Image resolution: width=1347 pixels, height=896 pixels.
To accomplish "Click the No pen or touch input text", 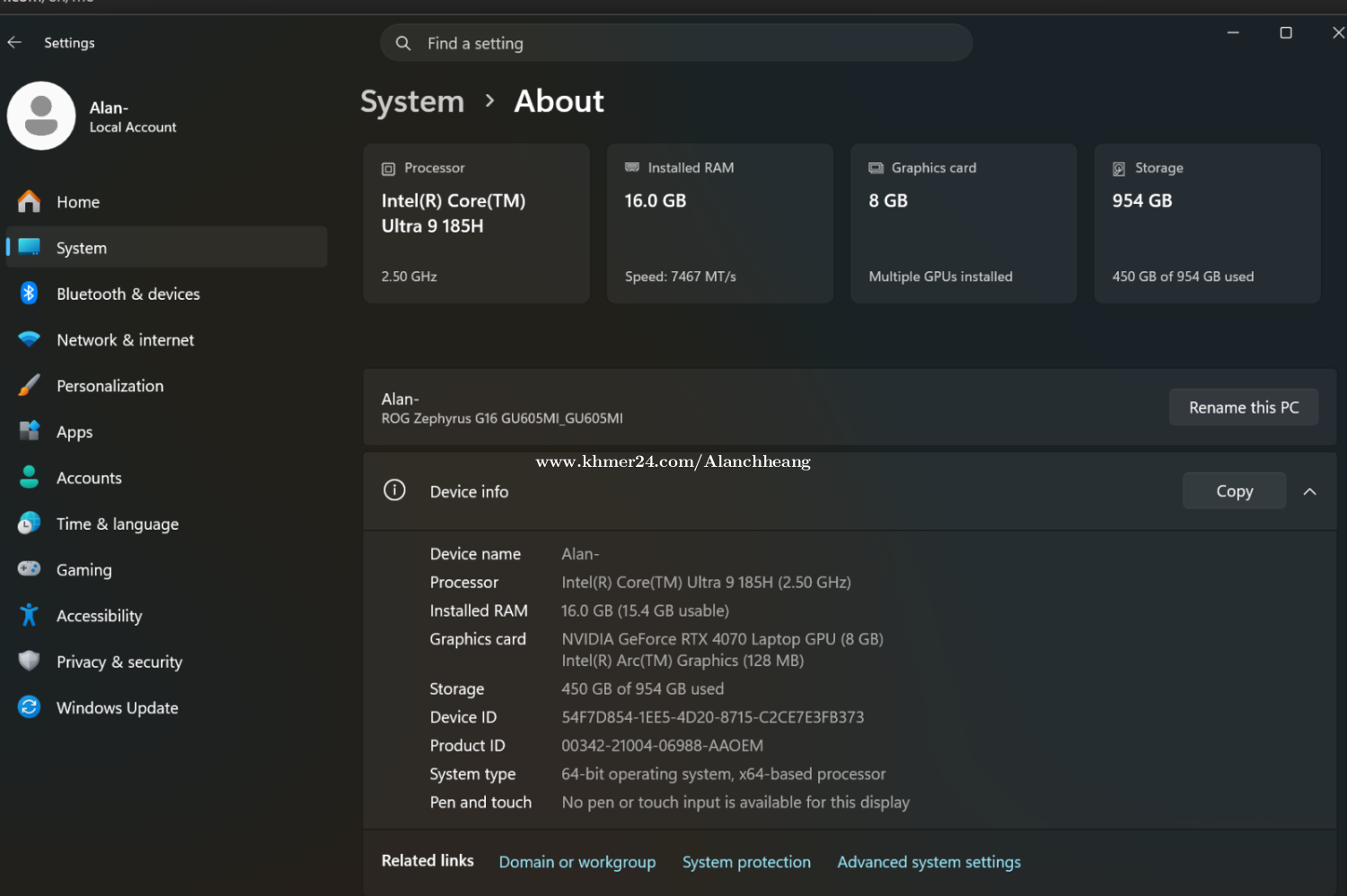I will (735, 803).
